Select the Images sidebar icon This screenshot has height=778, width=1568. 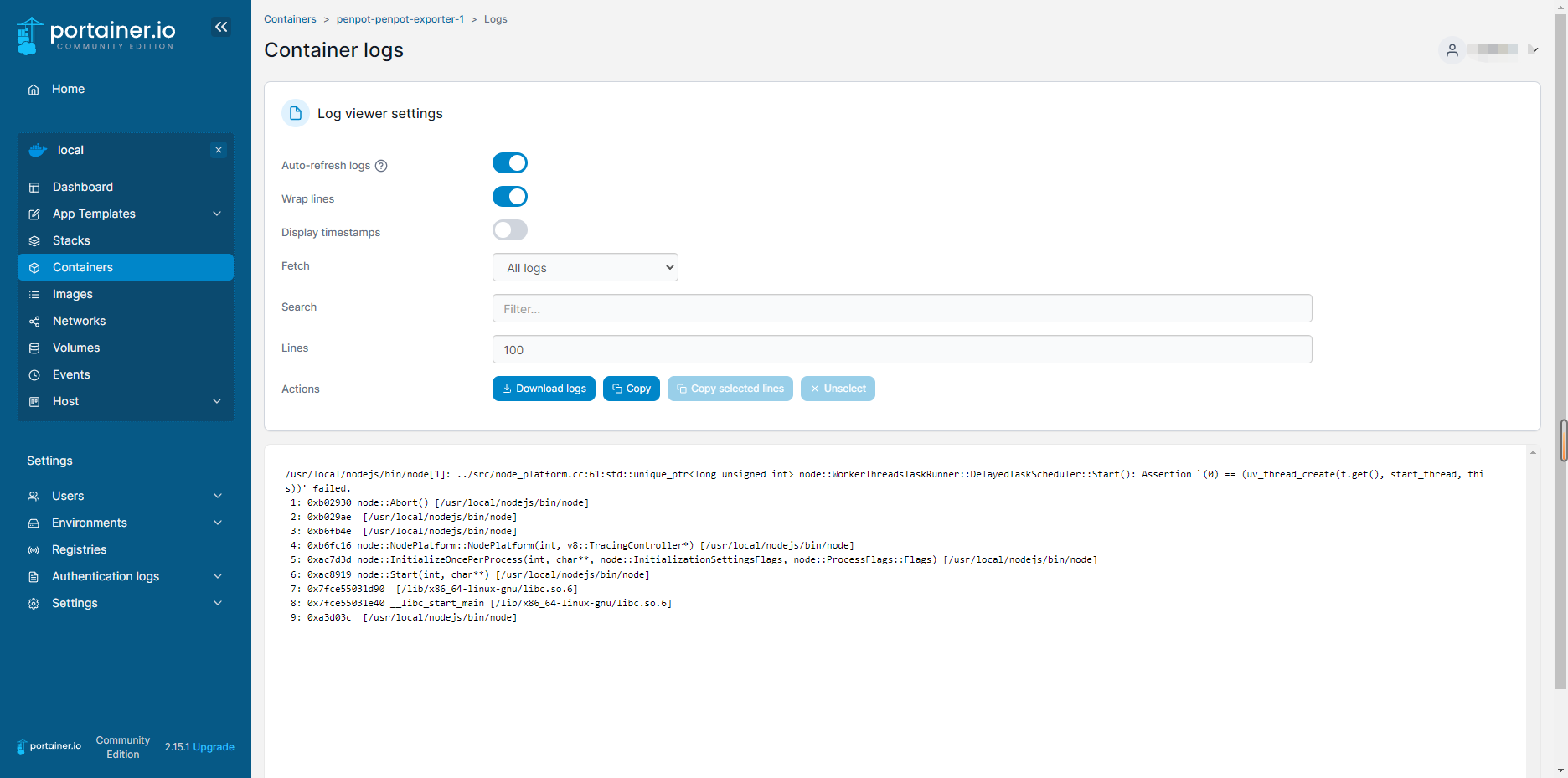tap(34, 294)
